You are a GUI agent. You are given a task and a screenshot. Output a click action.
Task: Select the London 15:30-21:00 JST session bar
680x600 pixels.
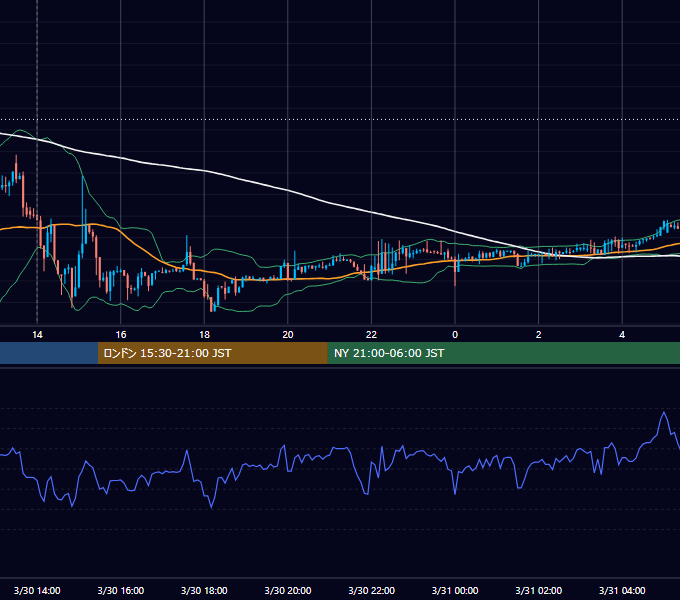[x=212, y=353]
